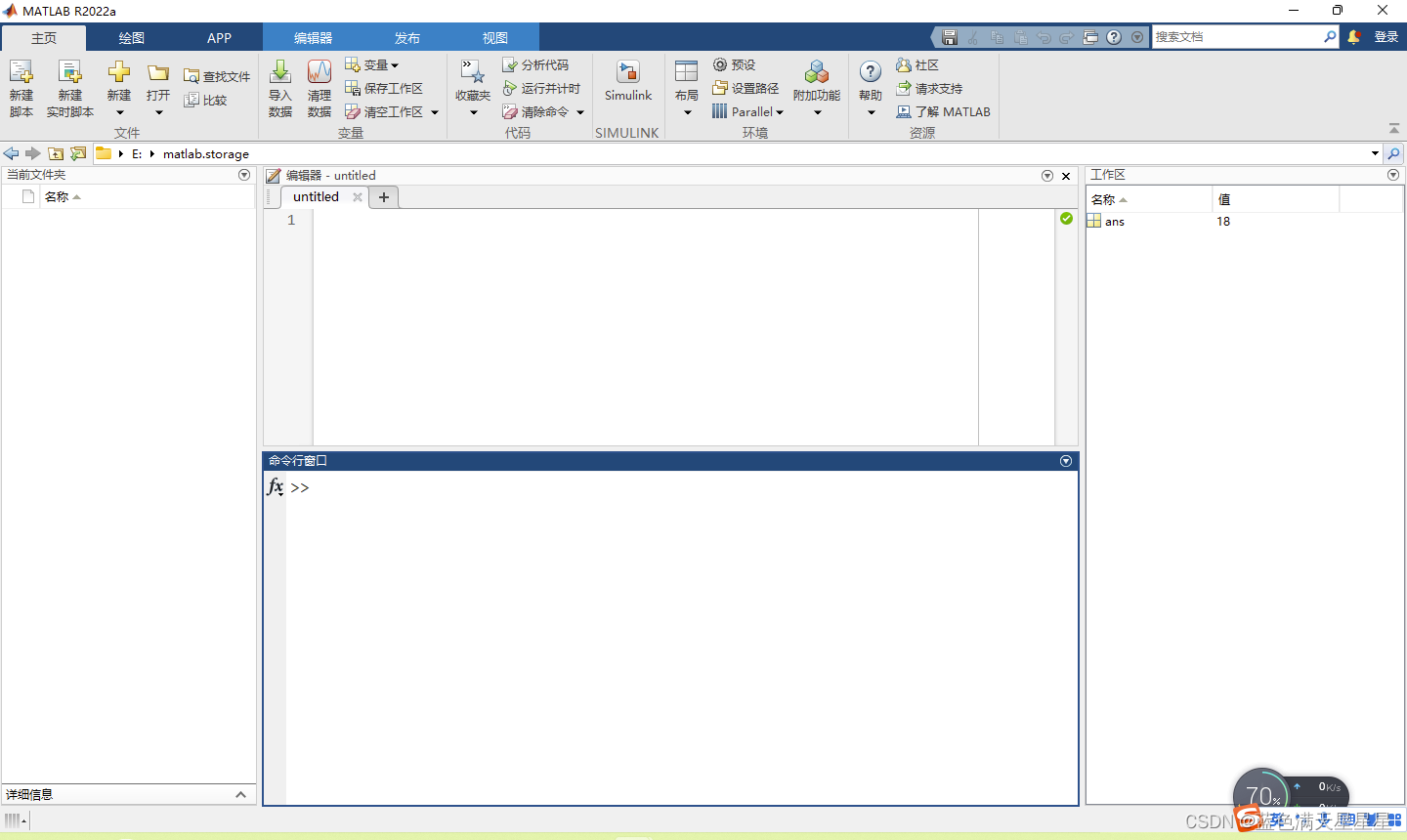This screenshot has width=1407, height=840.
Task: Click the 清理数据 (Clean Data) icon
Action: 320,72
